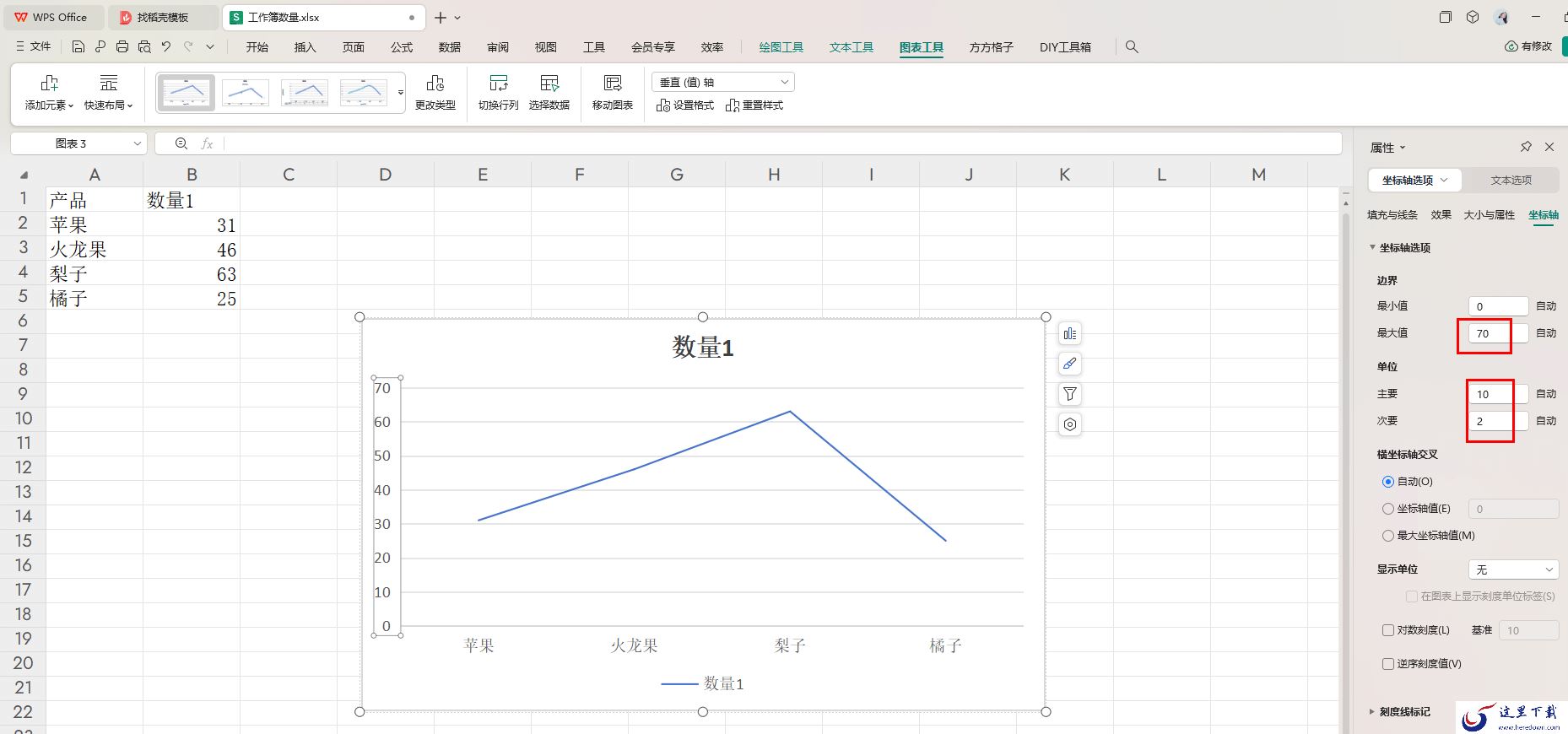The height and width of the screenshot is (734, 1568).
Task: Click the zoom icon in formula bar
Action: [181, 143]
